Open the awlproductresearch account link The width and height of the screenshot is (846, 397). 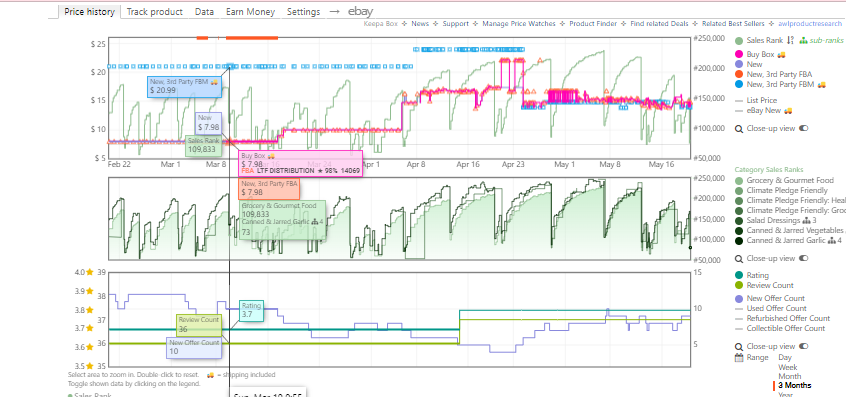[x=809, y=24]
